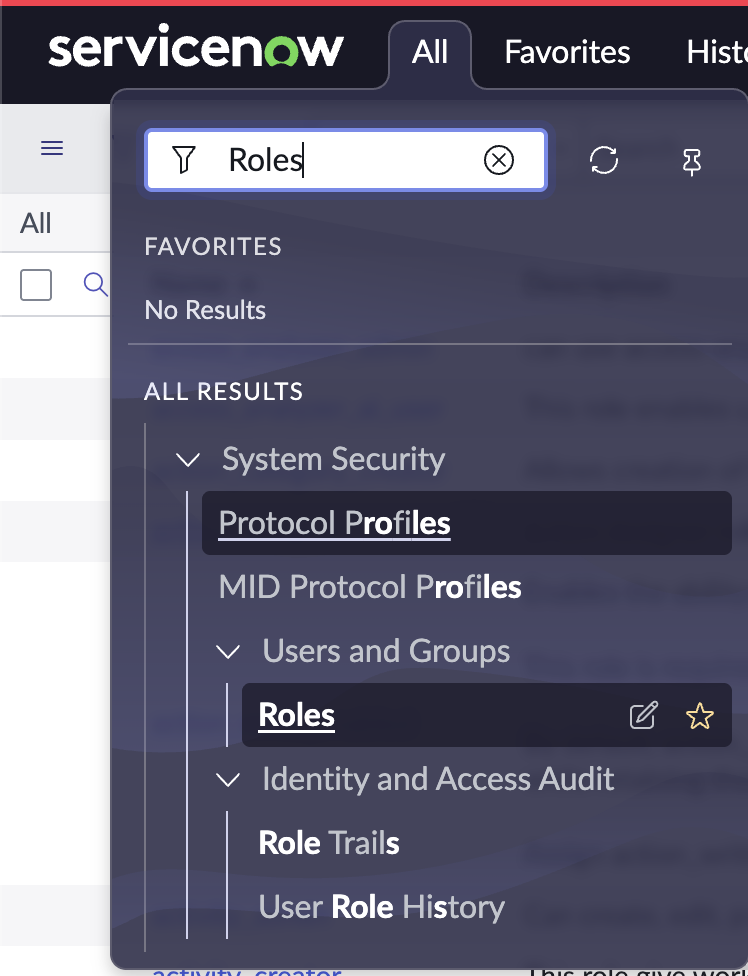The height and width of the screenshot is (976, 748).
Task: Switch to the Favorites tab
Action: click(567, 52)
